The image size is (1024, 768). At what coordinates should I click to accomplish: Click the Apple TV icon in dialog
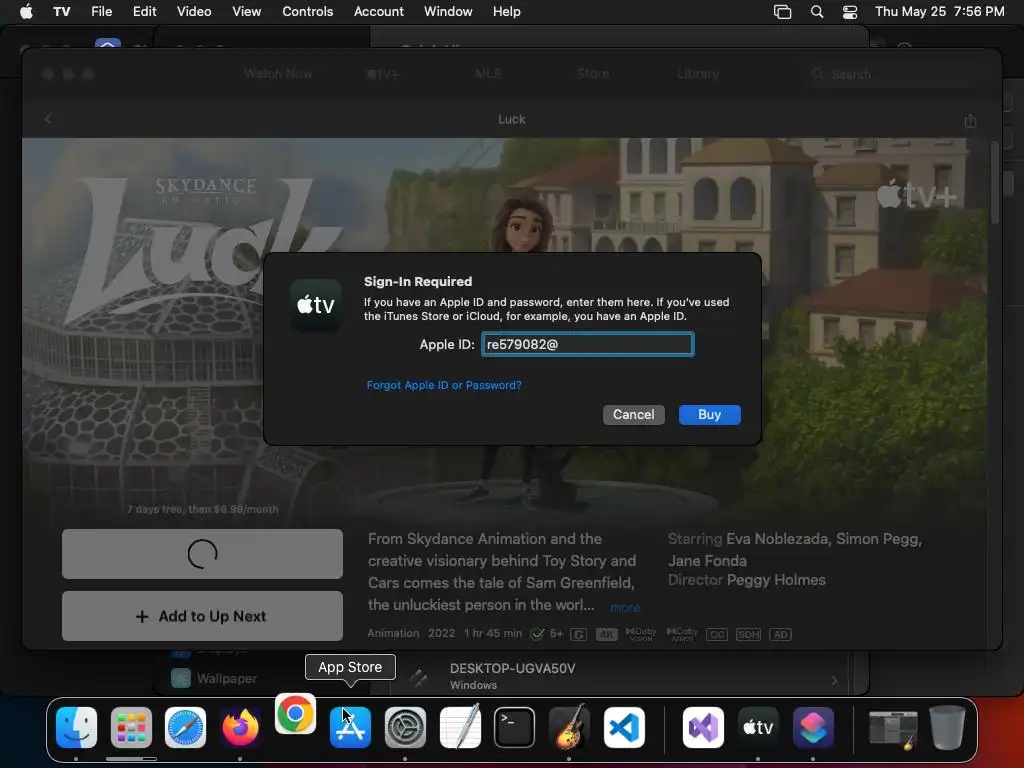[x=316, y=305]
